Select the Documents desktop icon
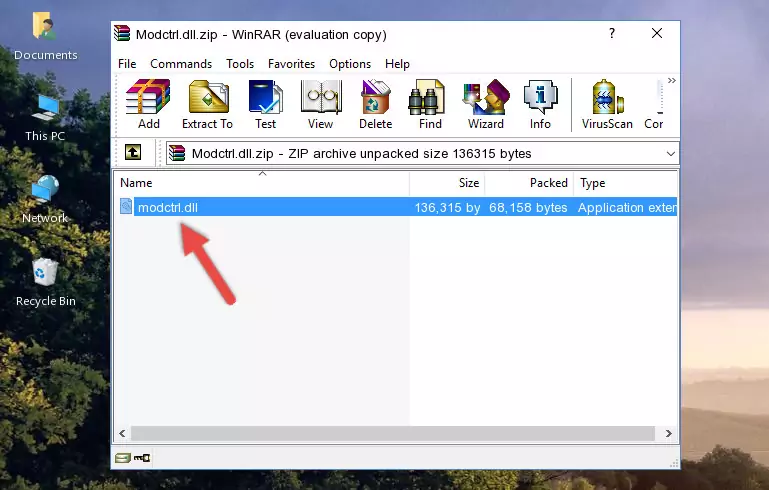Viewport: 769px width, 490px height. coord(46,37)
